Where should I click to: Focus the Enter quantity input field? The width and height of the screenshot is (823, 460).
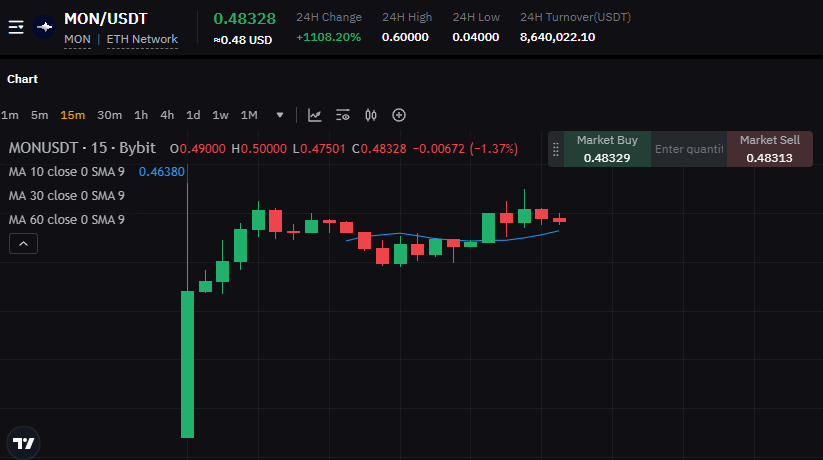[x=689, y=149]
